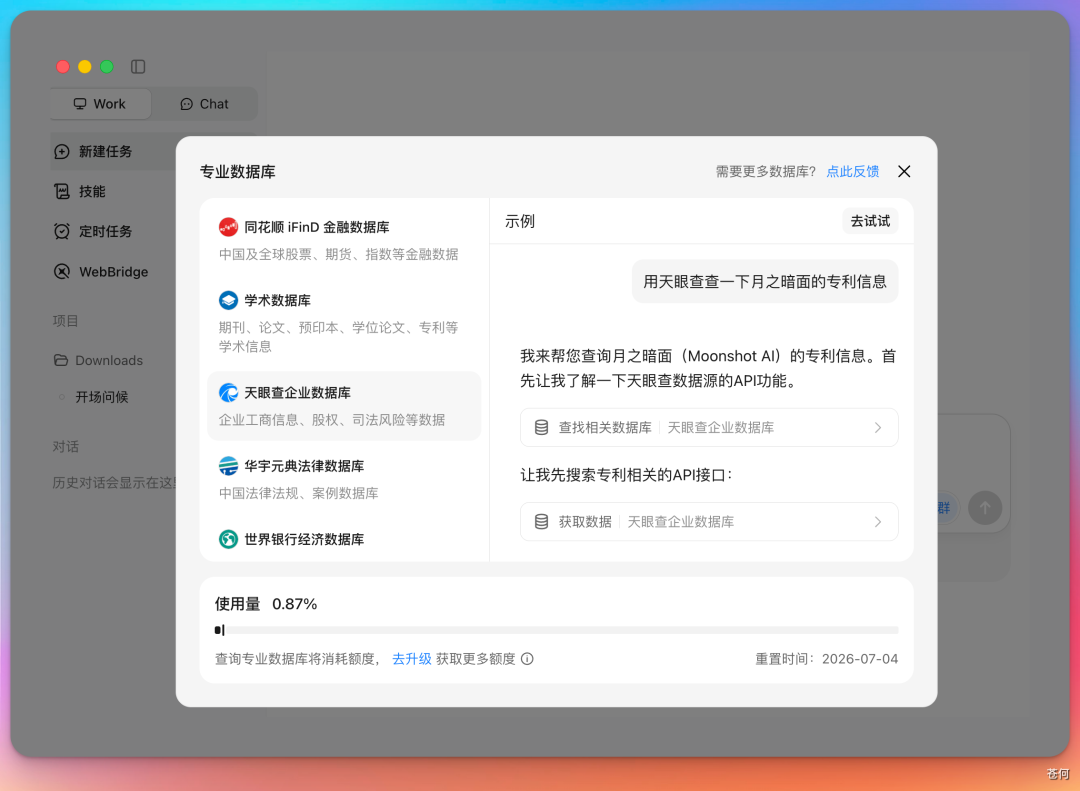
Task: Select 天眼查企业数据库 entry
Action: coord(344,406)
